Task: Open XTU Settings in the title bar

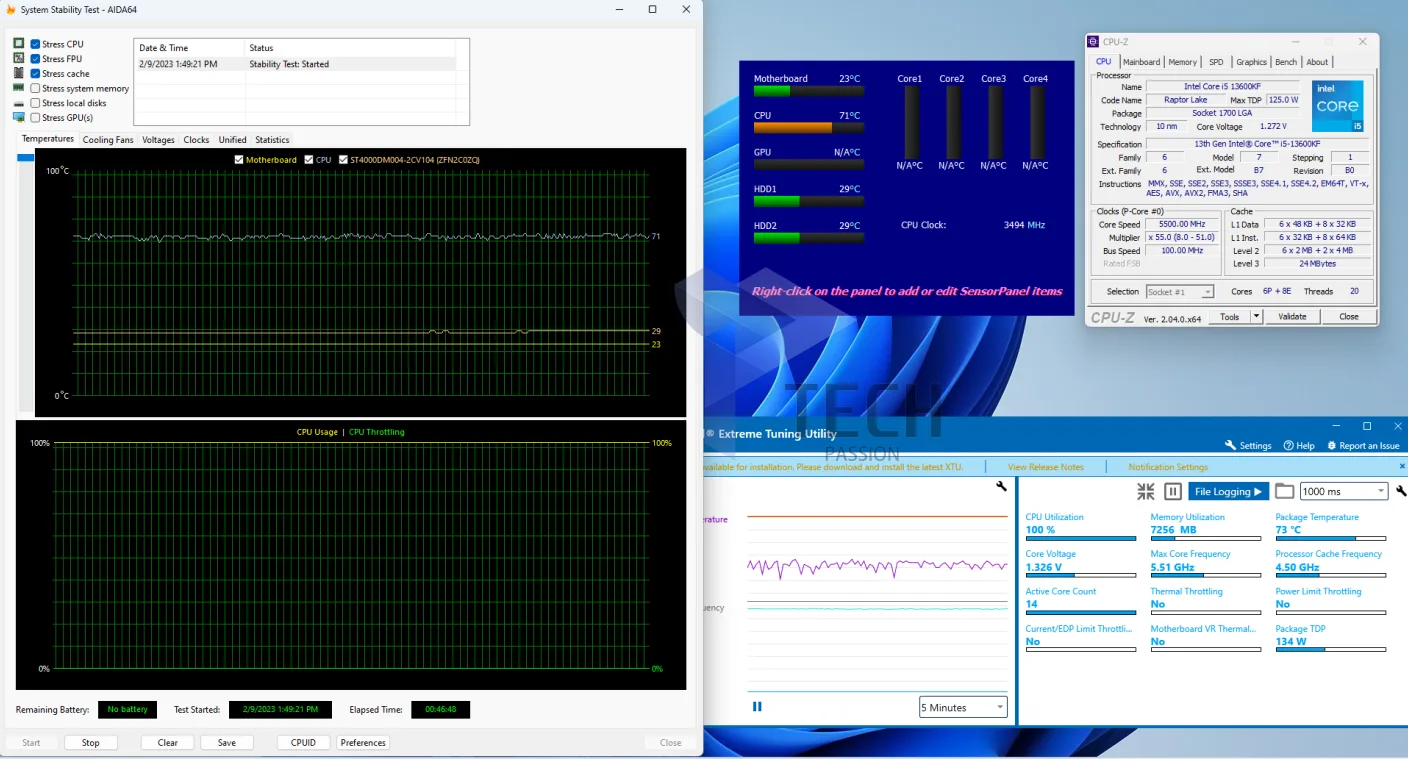Action: tap(1248, 446)
